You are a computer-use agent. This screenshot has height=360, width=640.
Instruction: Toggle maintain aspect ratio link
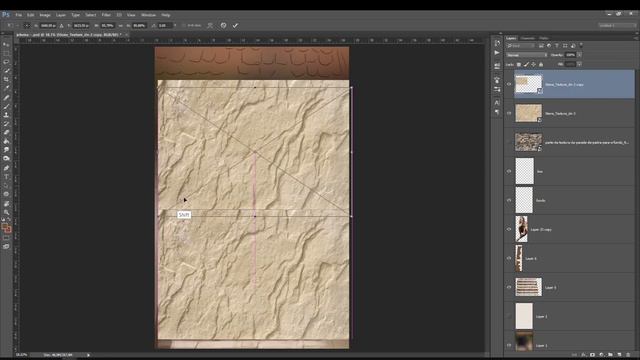pos(120,25)
